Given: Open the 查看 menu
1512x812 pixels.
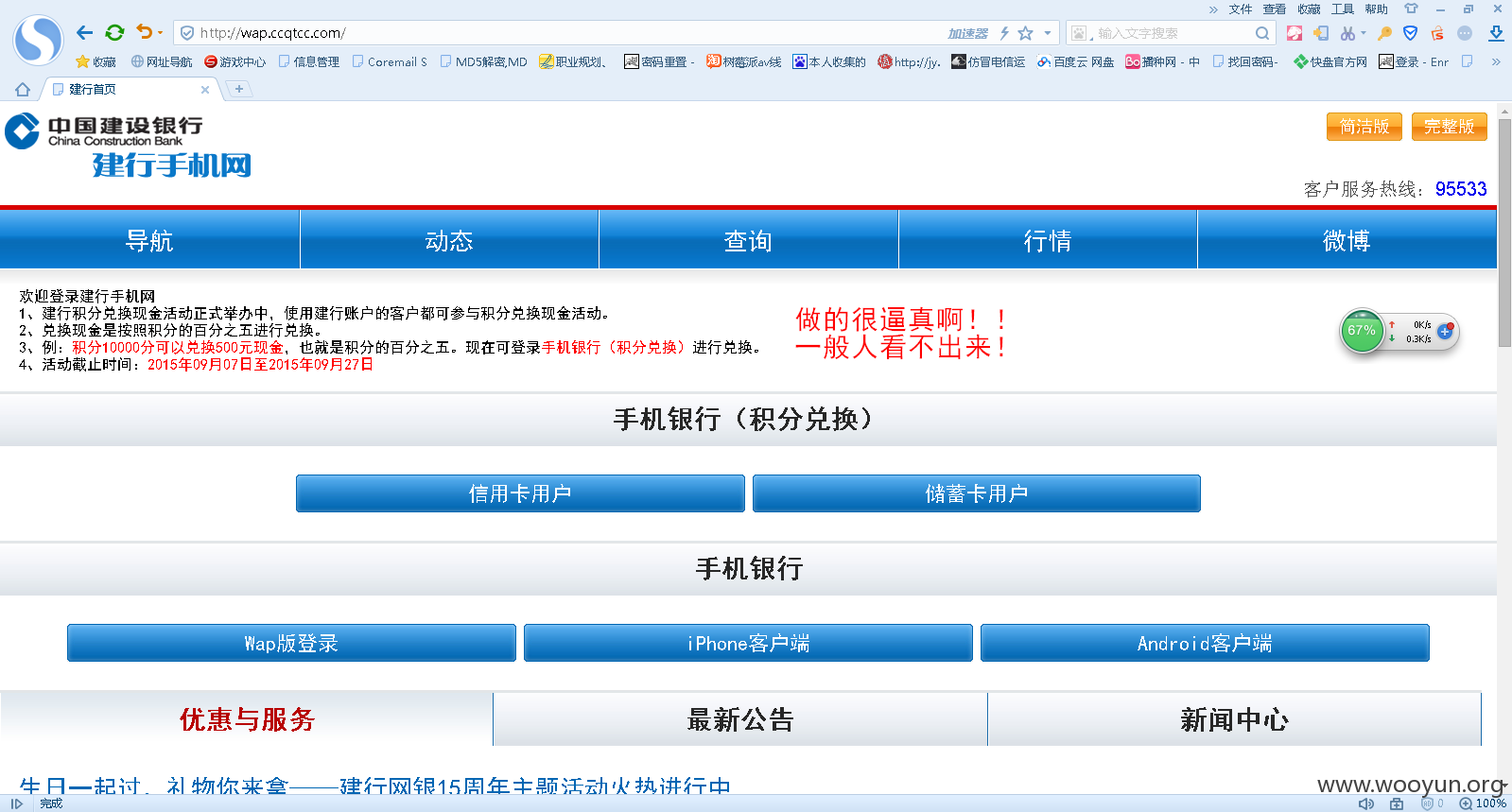Looking at the screenshot, I should point(1275,9).
